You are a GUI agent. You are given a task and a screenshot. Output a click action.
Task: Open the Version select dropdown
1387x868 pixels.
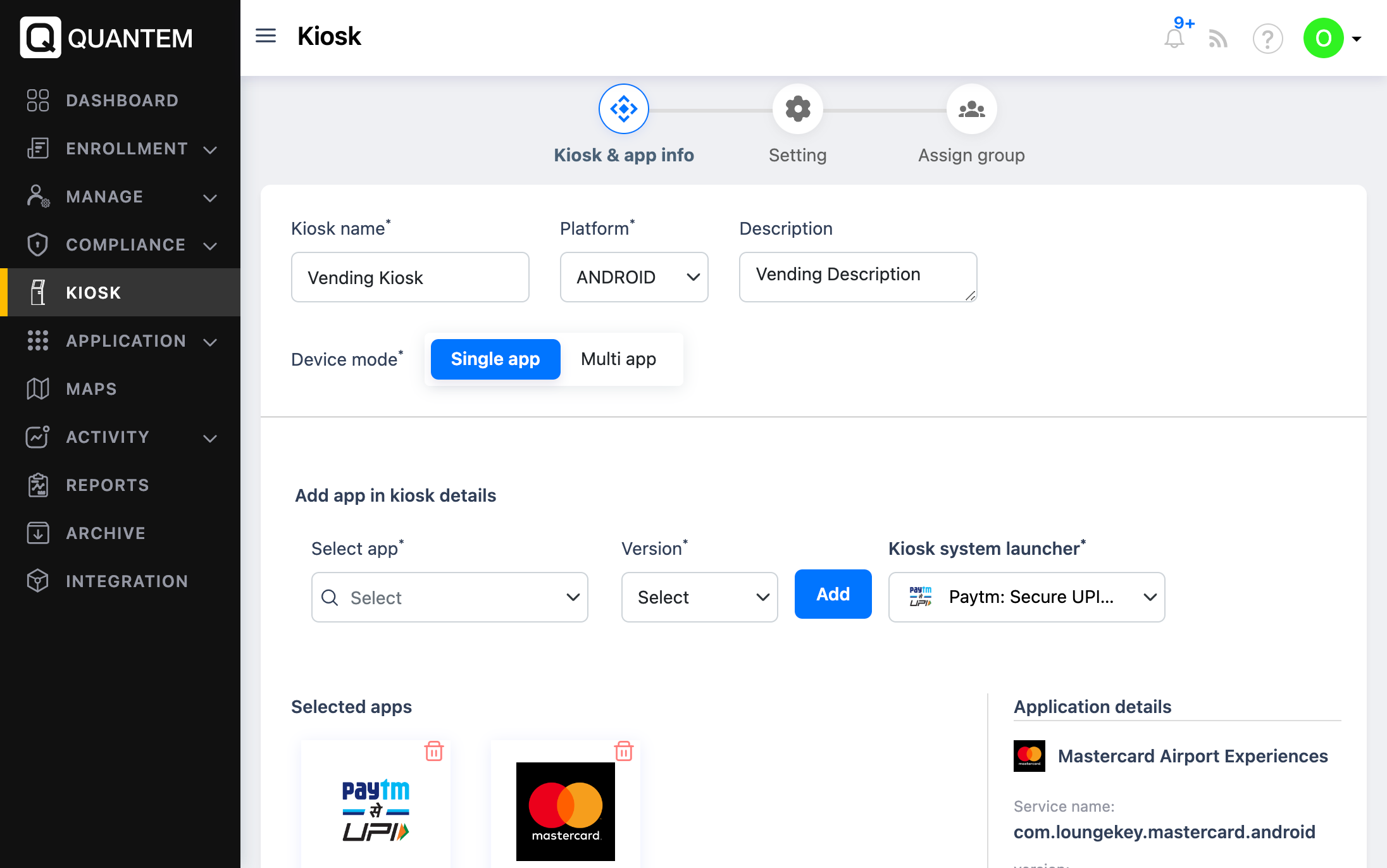[x=699, y=597]
